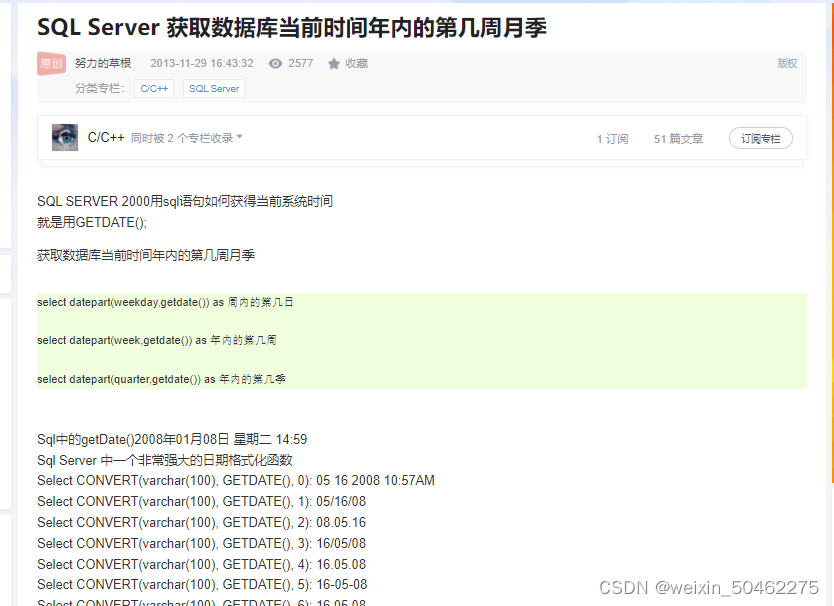Click the CONVERT line ending 4): 16.05.08

(x=202, y=564)
